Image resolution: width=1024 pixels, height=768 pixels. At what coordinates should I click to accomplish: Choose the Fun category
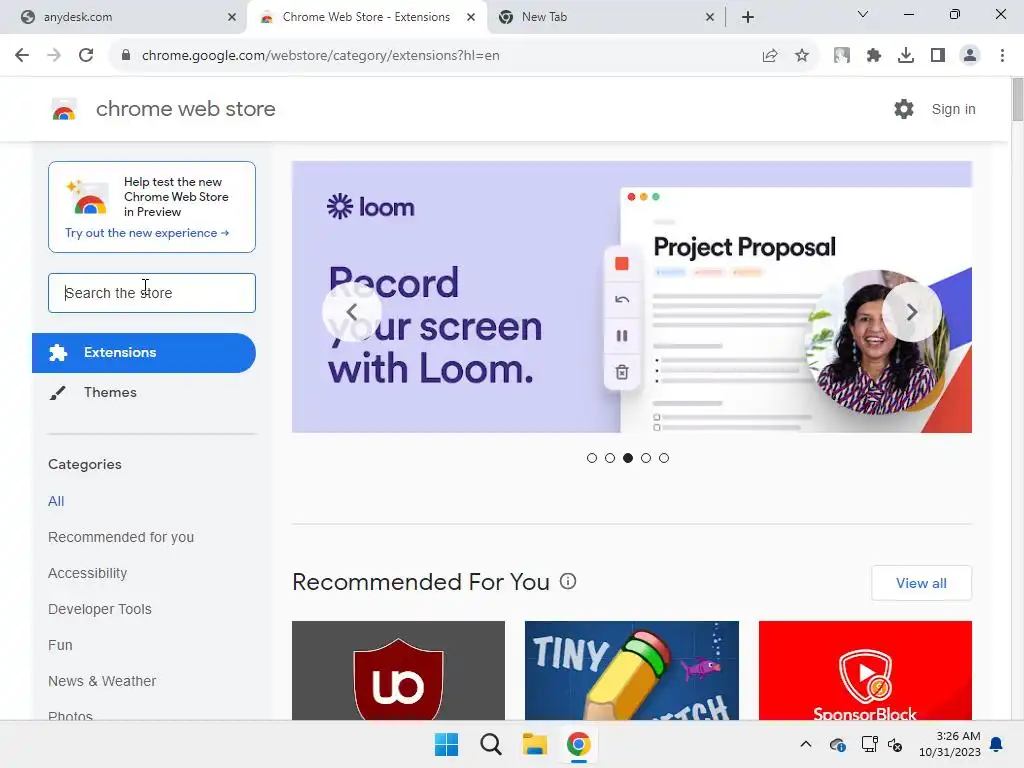(60, 645)
